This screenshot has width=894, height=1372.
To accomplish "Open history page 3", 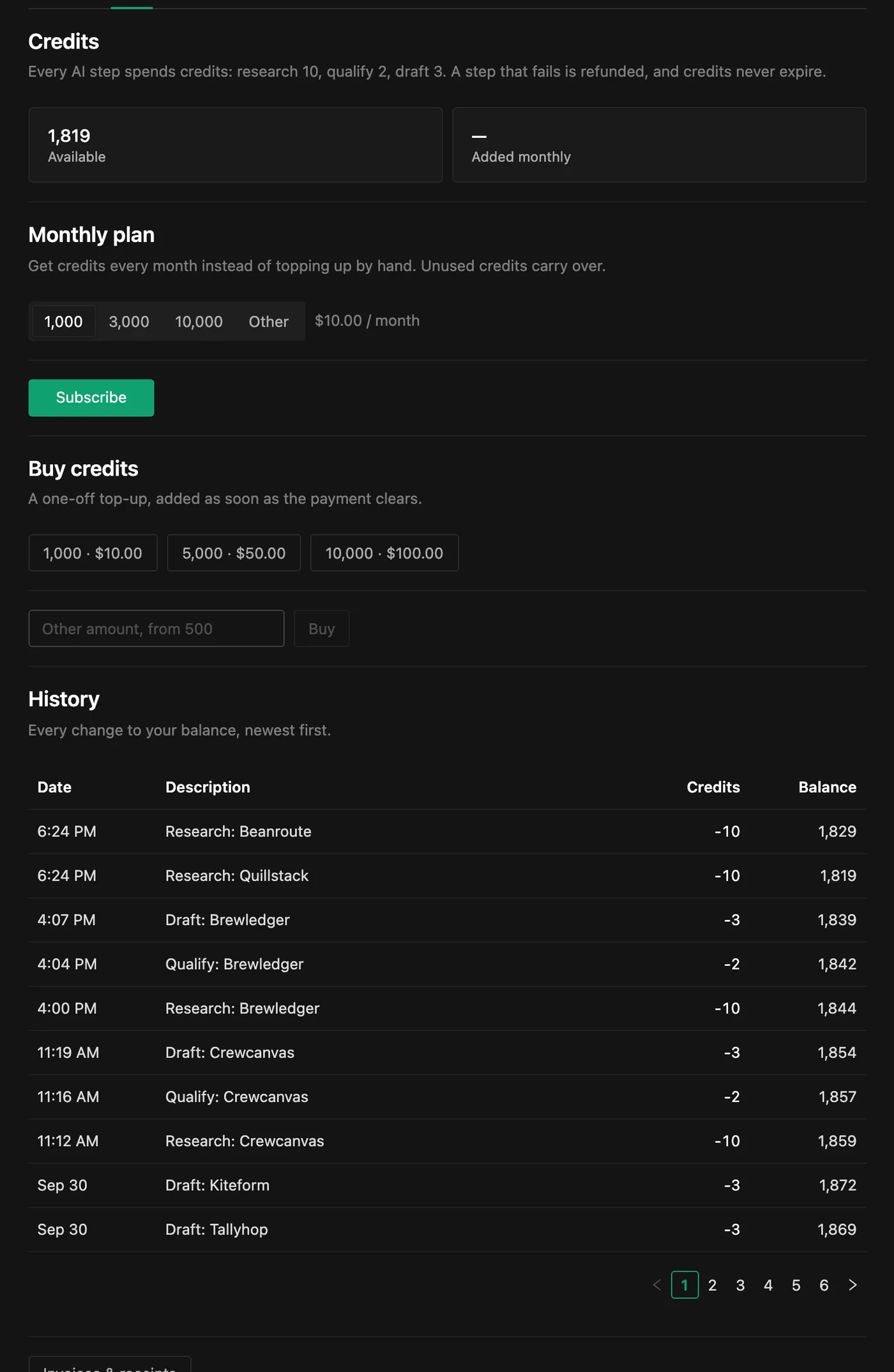I will point(741,1285).
